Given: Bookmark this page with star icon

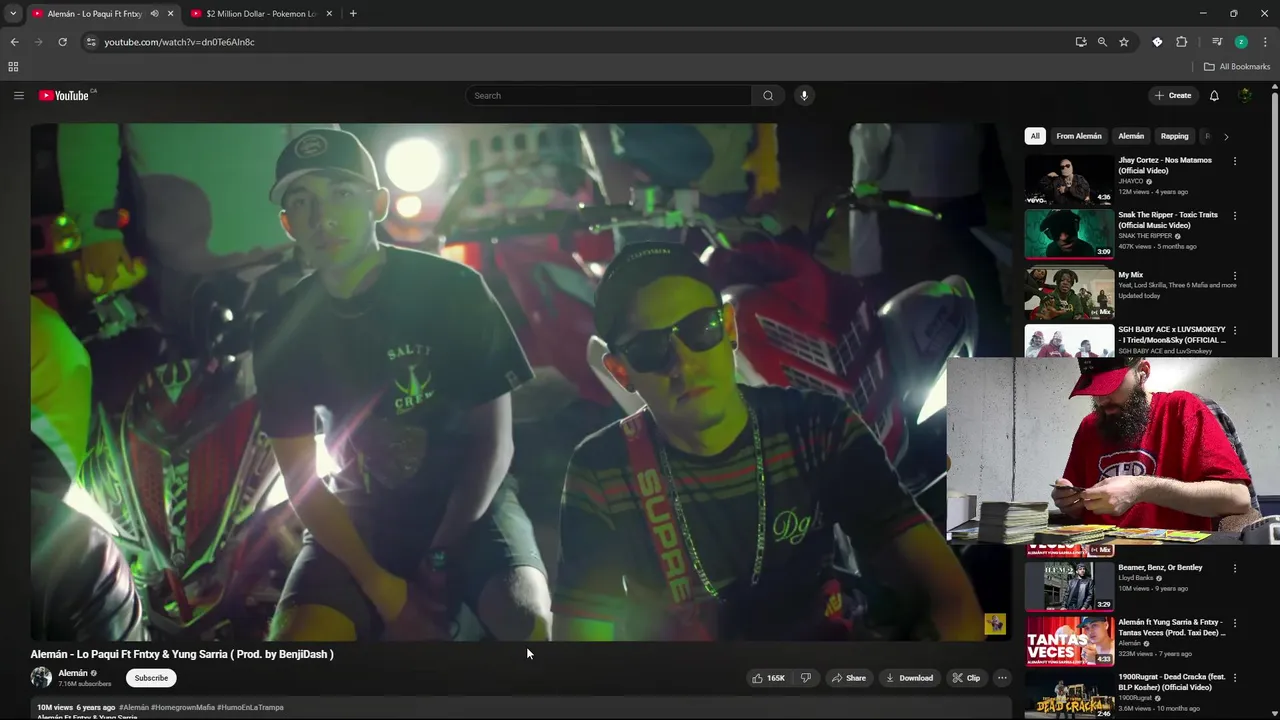Looking at the screenshot, I should [x=1124, y=42].
